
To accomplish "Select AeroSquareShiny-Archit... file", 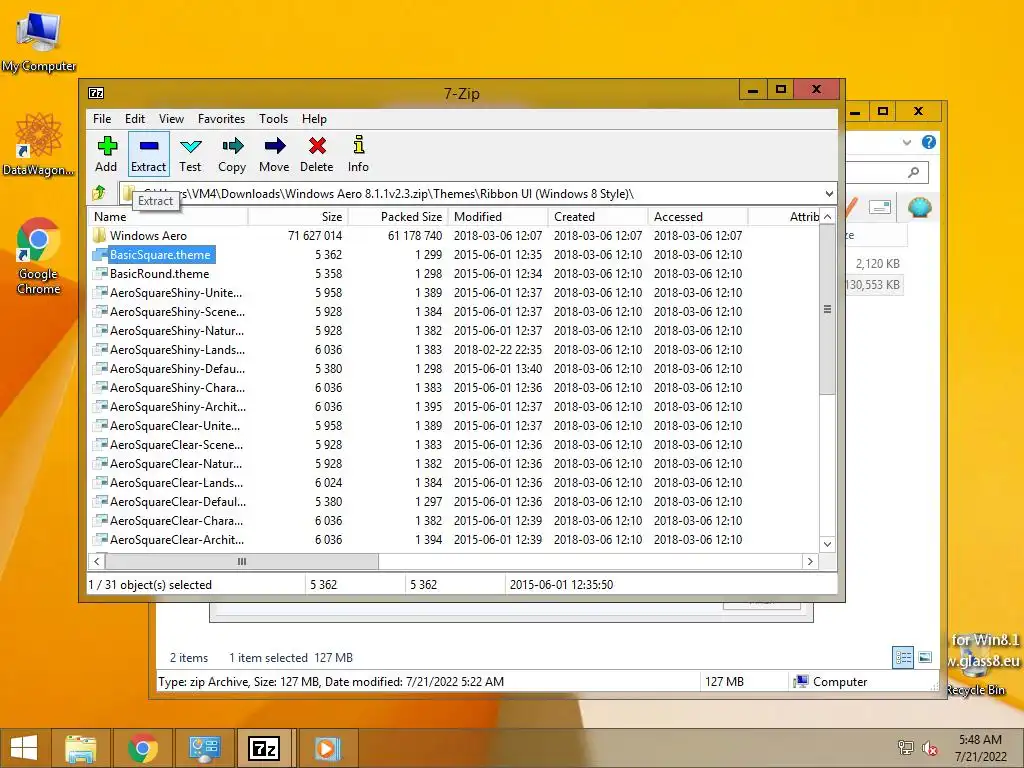I will point(178,406).
